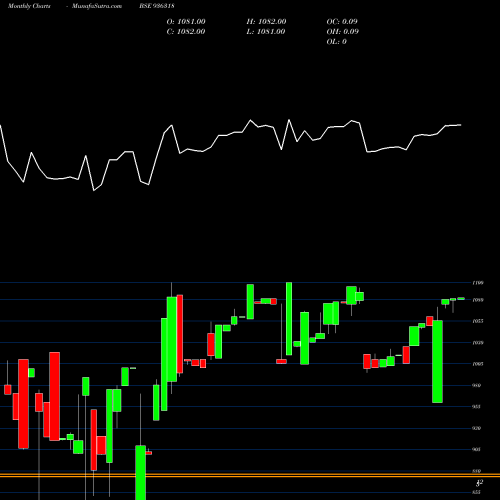Image resolution: width=500 pixels, height=500 pixels.
Task: Click the orange horizontal level line
Action: coord(250,475)
